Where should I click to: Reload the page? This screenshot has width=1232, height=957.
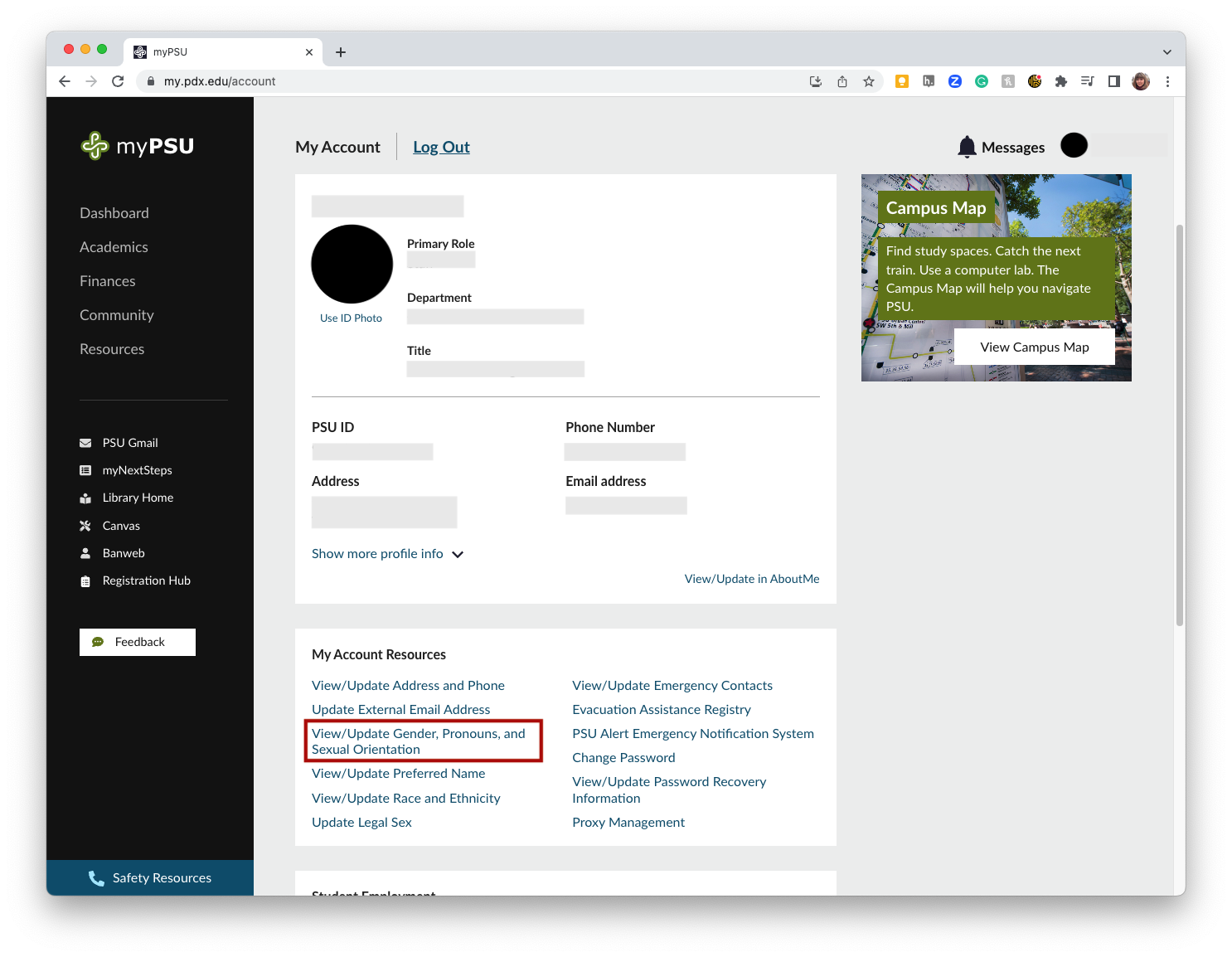click(118, 81)
